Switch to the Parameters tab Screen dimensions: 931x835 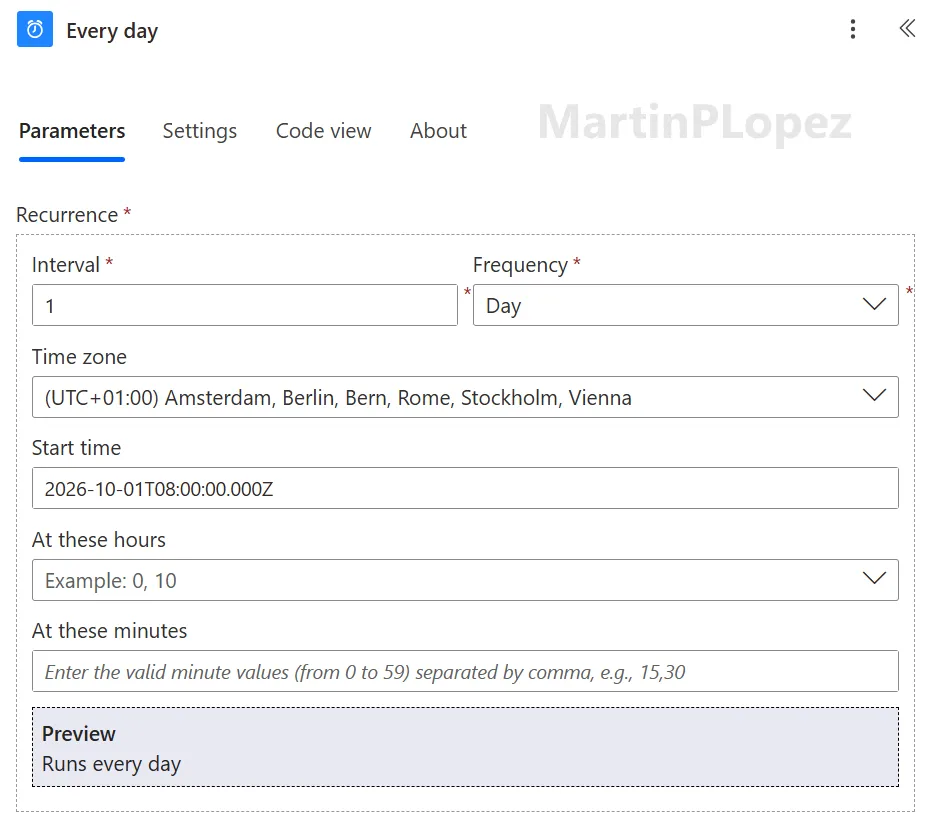coord(72,131)
